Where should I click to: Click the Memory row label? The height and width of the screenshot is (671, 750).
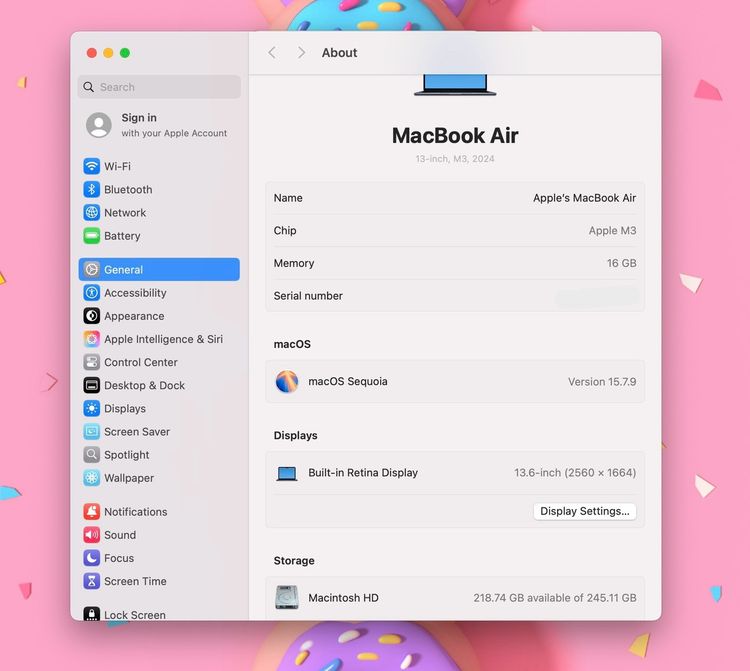[294, 263]
